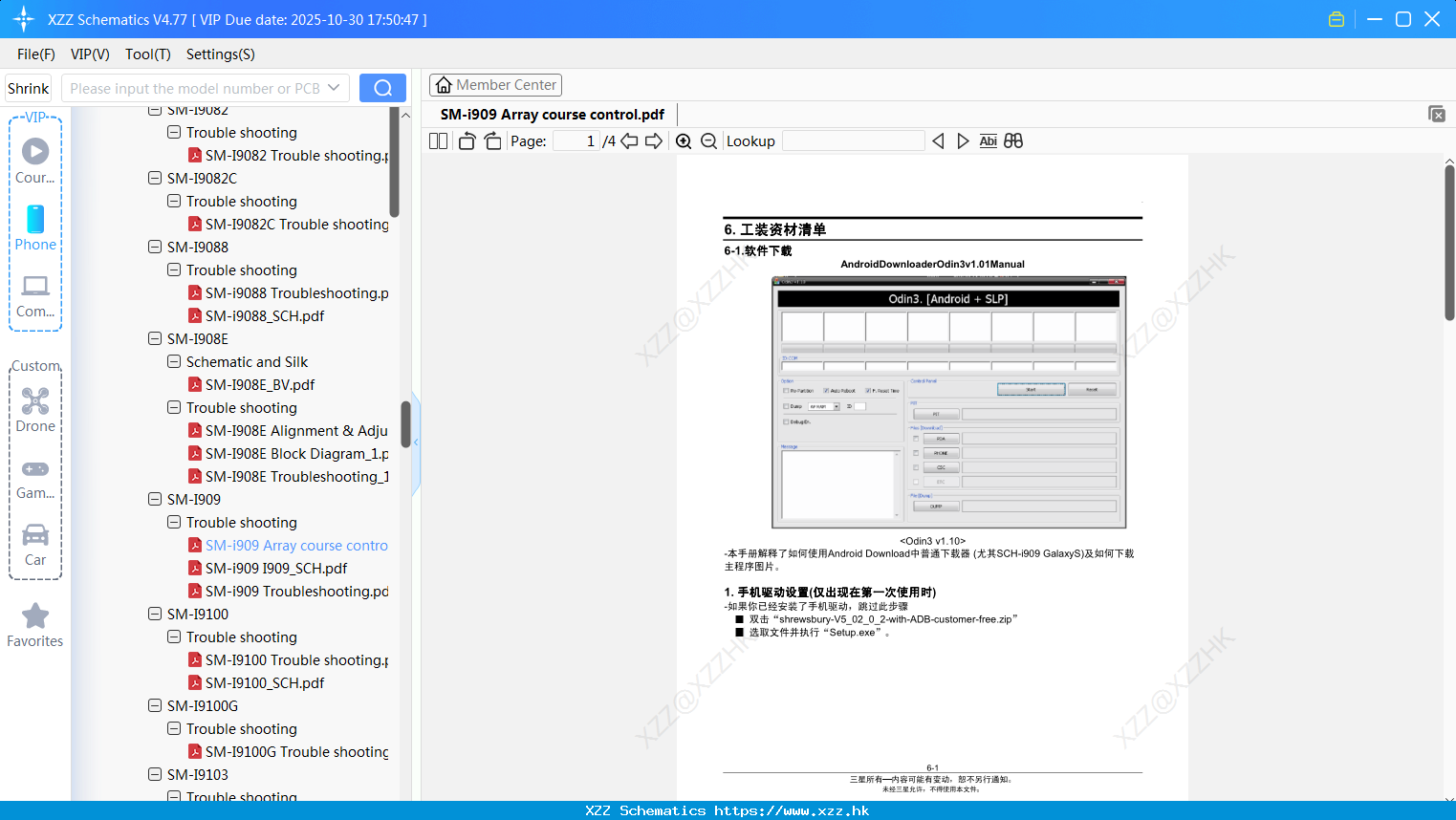Screen dimensions: 1456x820
Task: Click the Shrink button
Action: pyautogui.click(x=29, y=88)
